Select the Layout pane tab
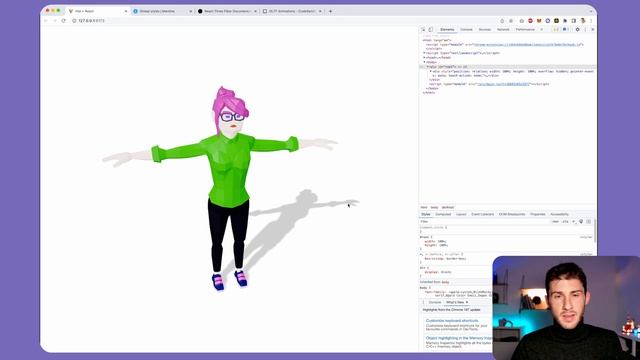 click(x=461, y=214)
